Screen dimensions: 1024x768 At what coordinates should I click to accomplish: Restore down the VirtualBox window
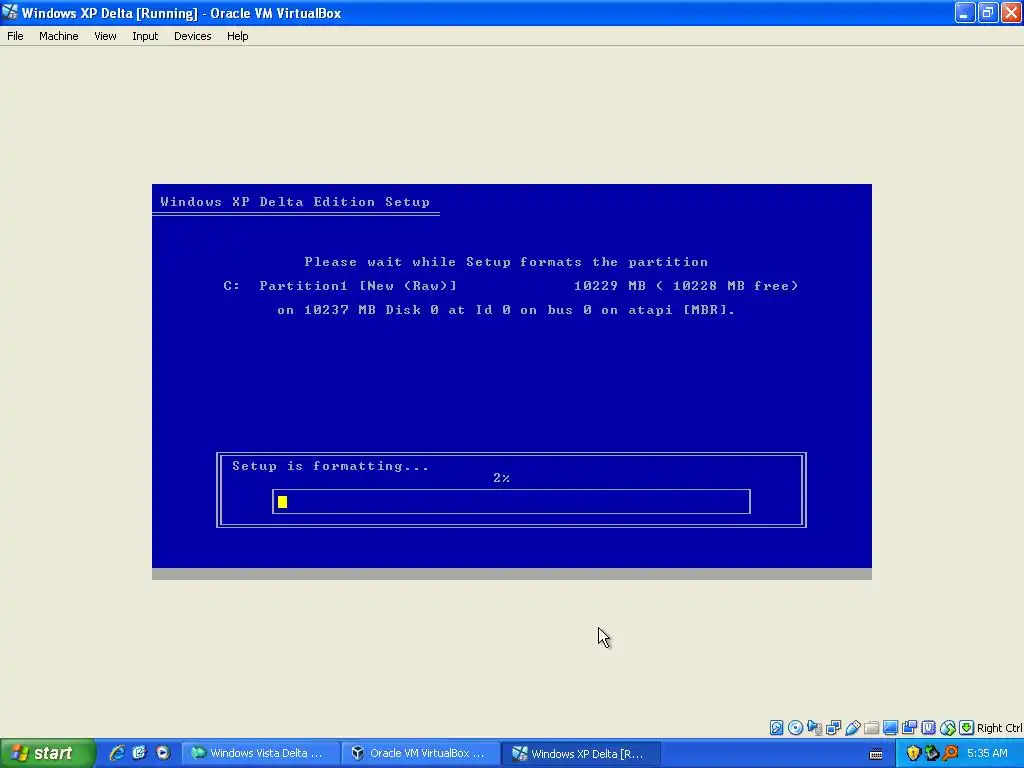[x=988, y=12]
